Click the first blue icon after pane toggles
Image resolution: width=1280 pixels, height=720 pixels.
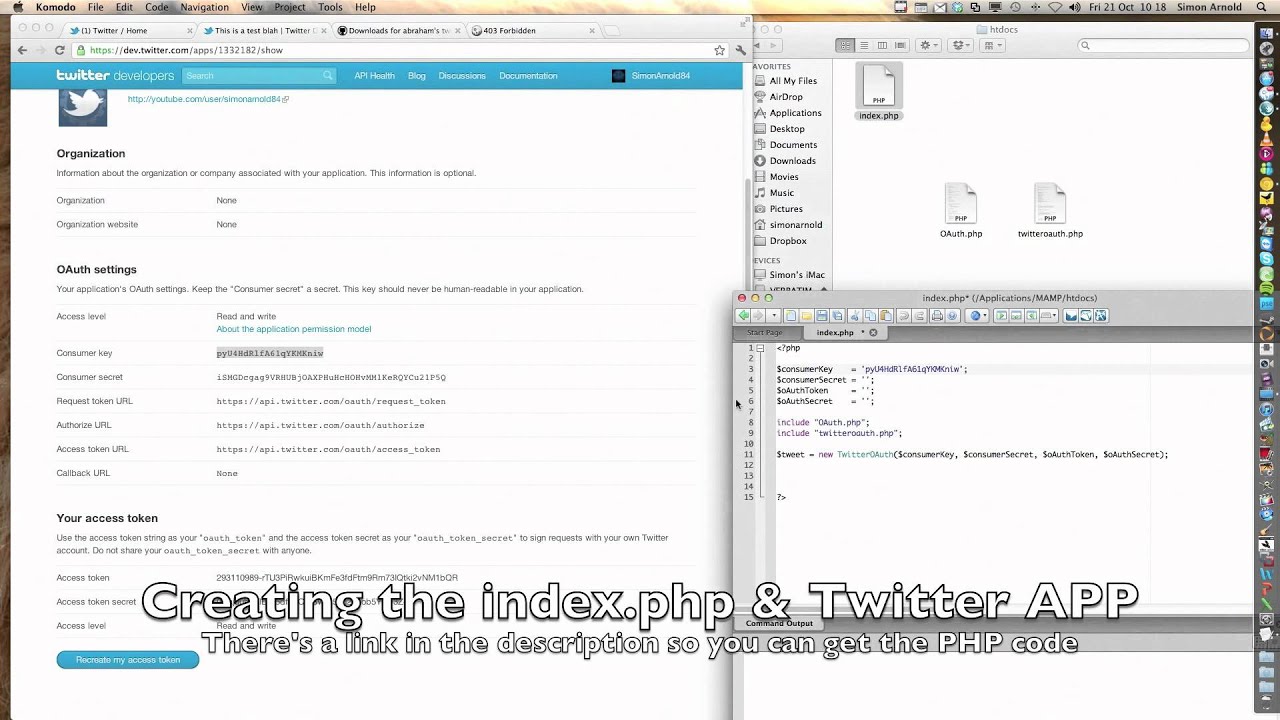pos(1070,316)
